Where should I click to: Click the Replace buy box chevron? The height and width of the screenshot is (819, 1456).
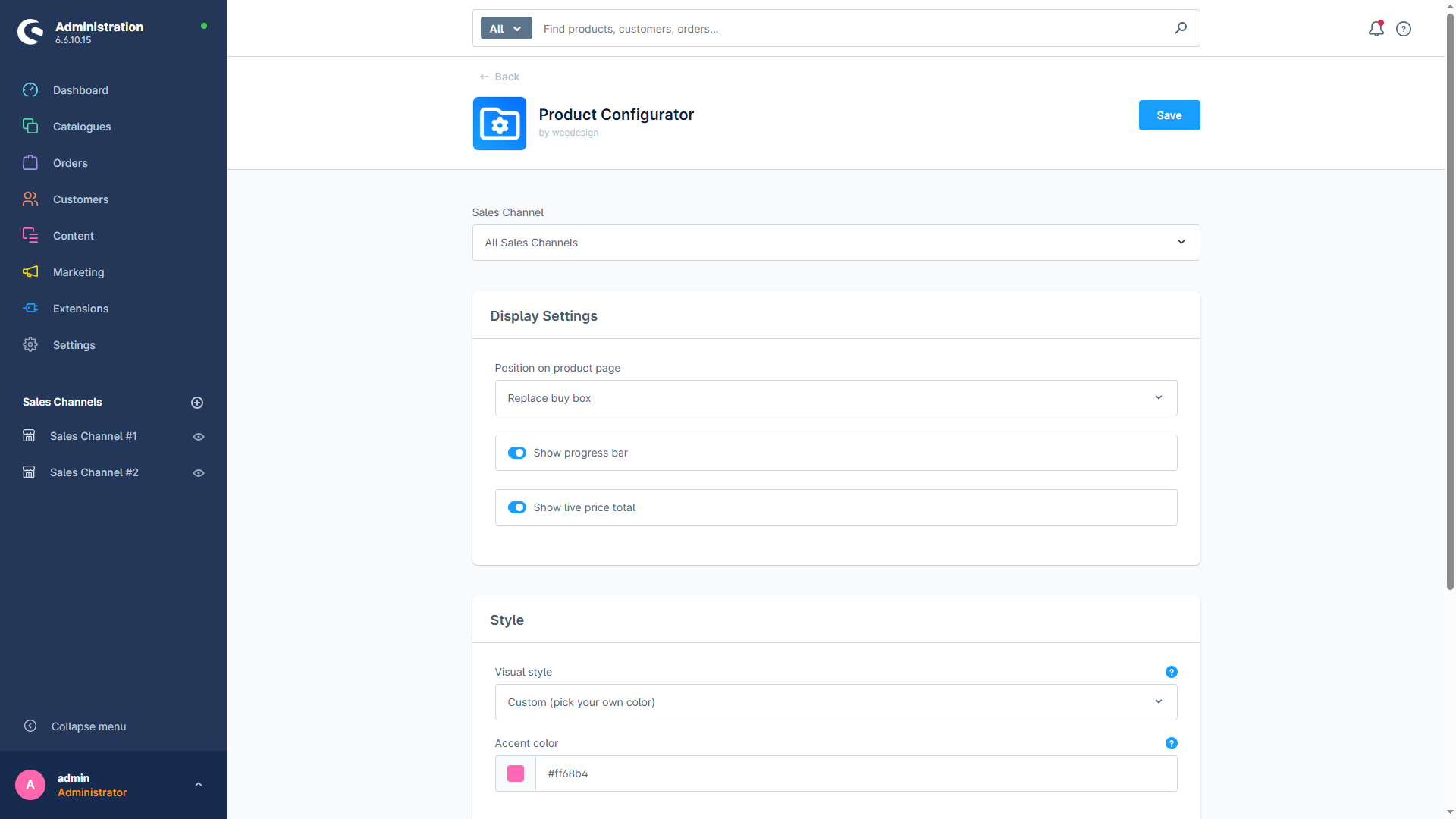pyautogui.click(x=1158, y=398)
